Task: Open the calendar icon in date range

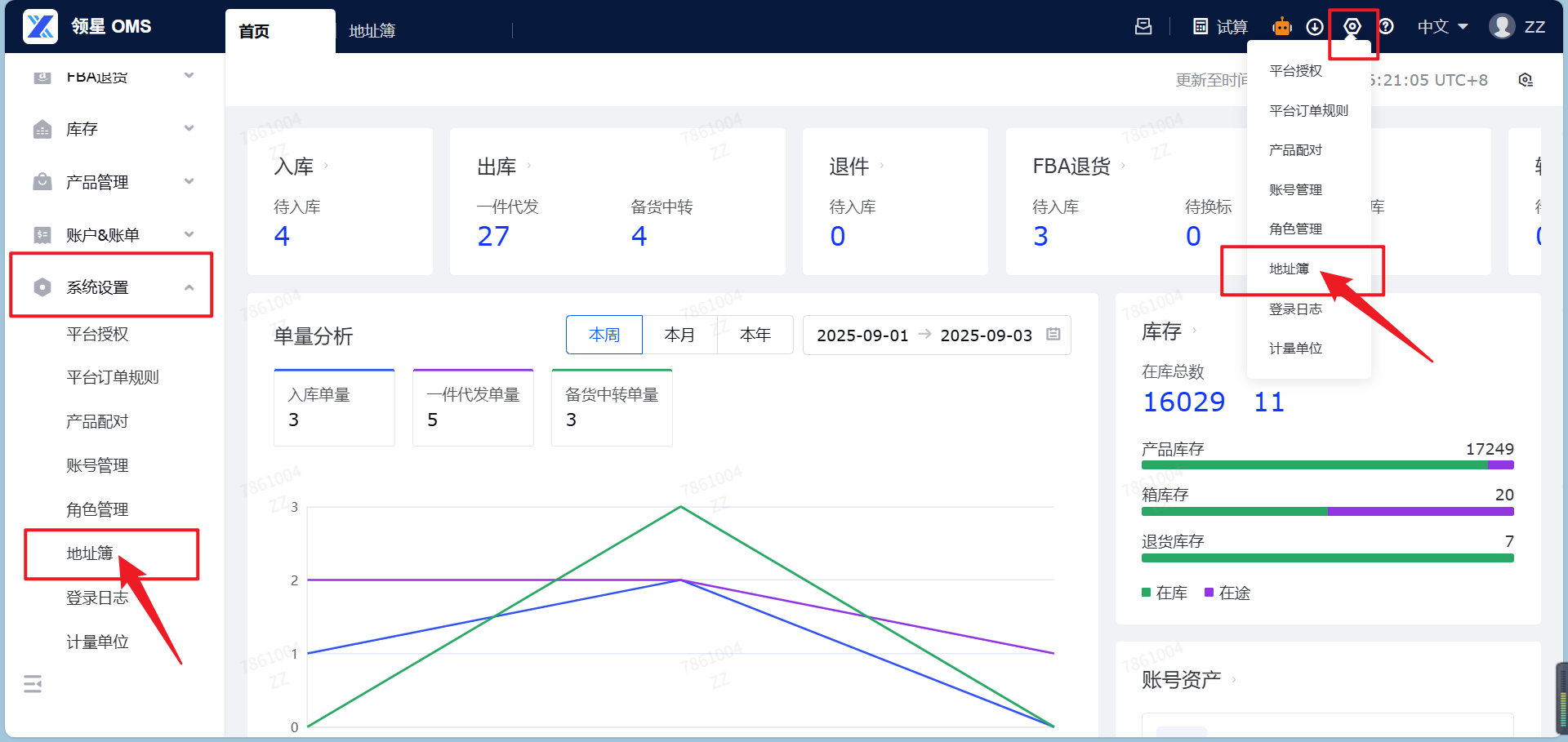Action: click(x=1053, y=335)
